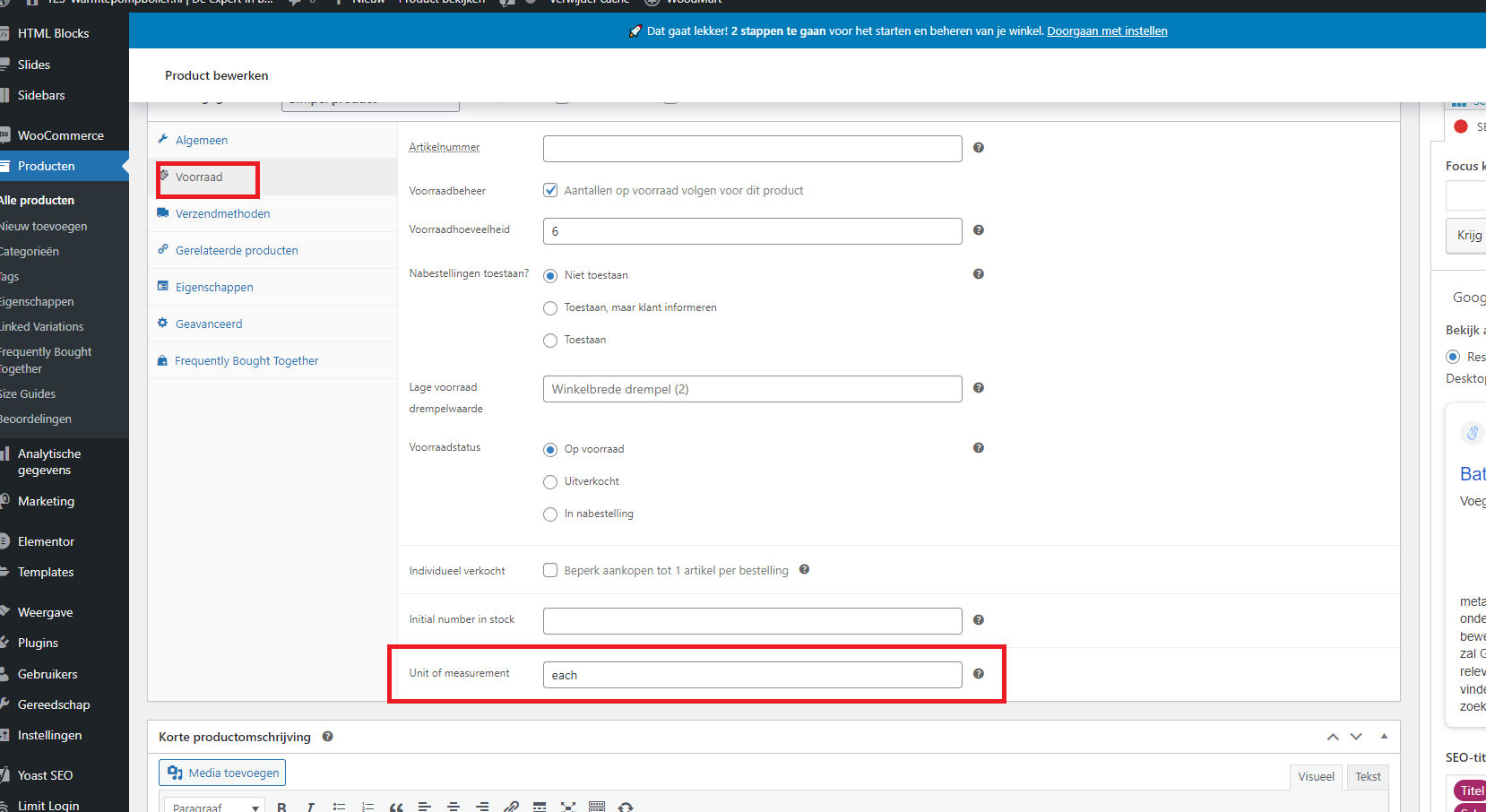Insert a blockquote in the editor
The image size is (1486, 812).
pos(396,807)
